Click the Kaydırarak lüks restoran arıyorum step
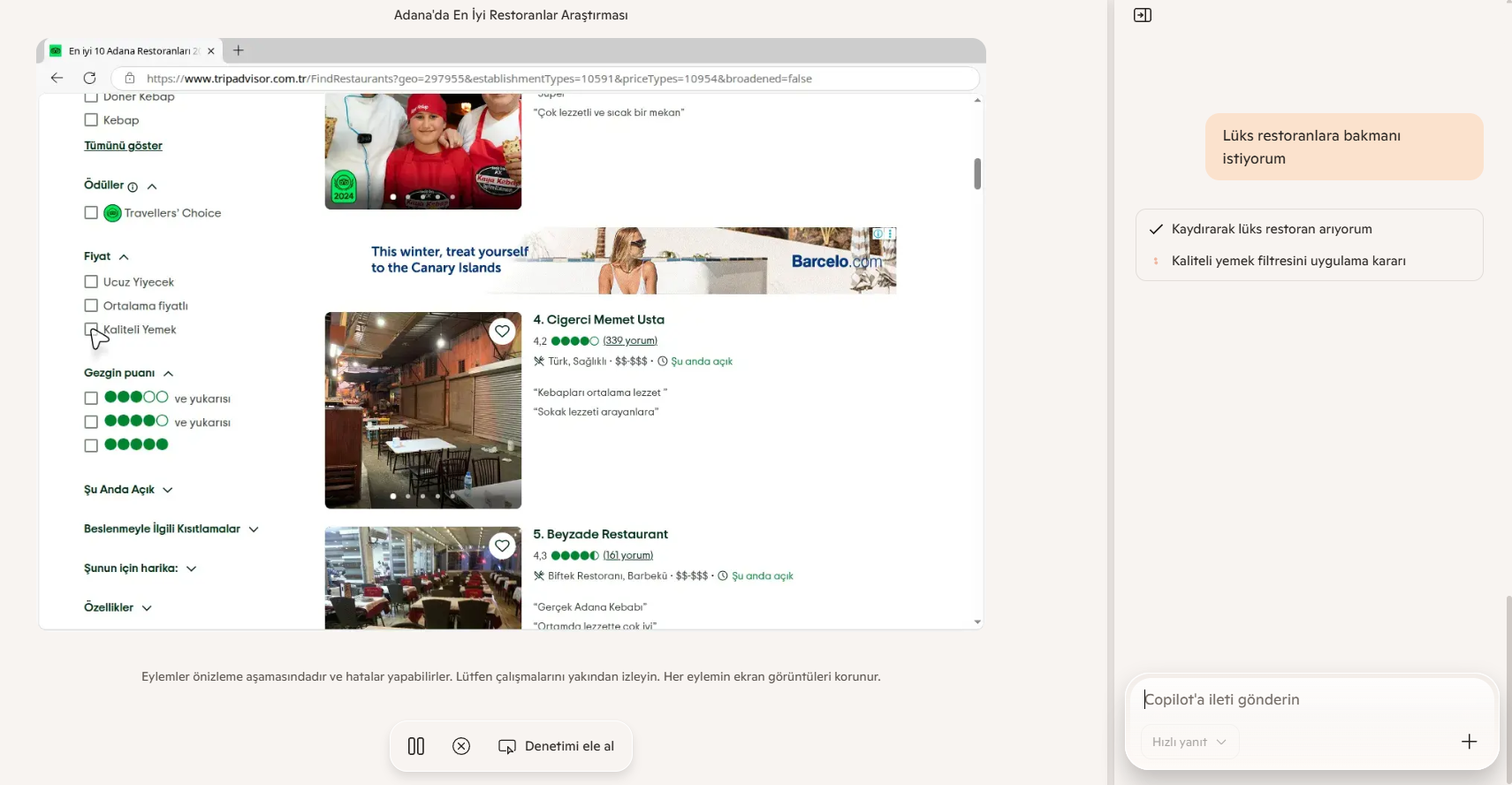Viewport: 1512px width, 785px height. tap(1272, 229)
